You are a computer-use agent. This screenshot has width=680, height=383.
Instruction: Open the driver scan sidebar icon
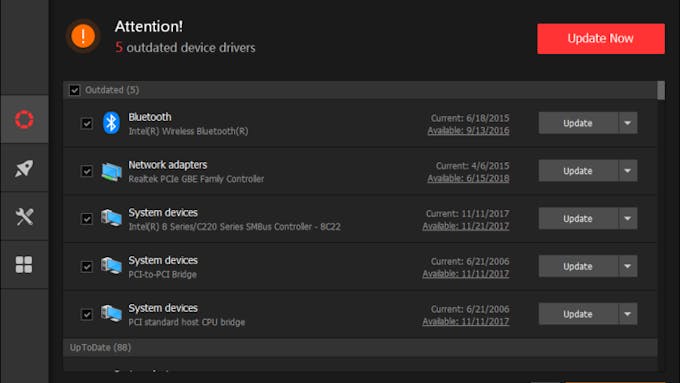click(24, 119)
